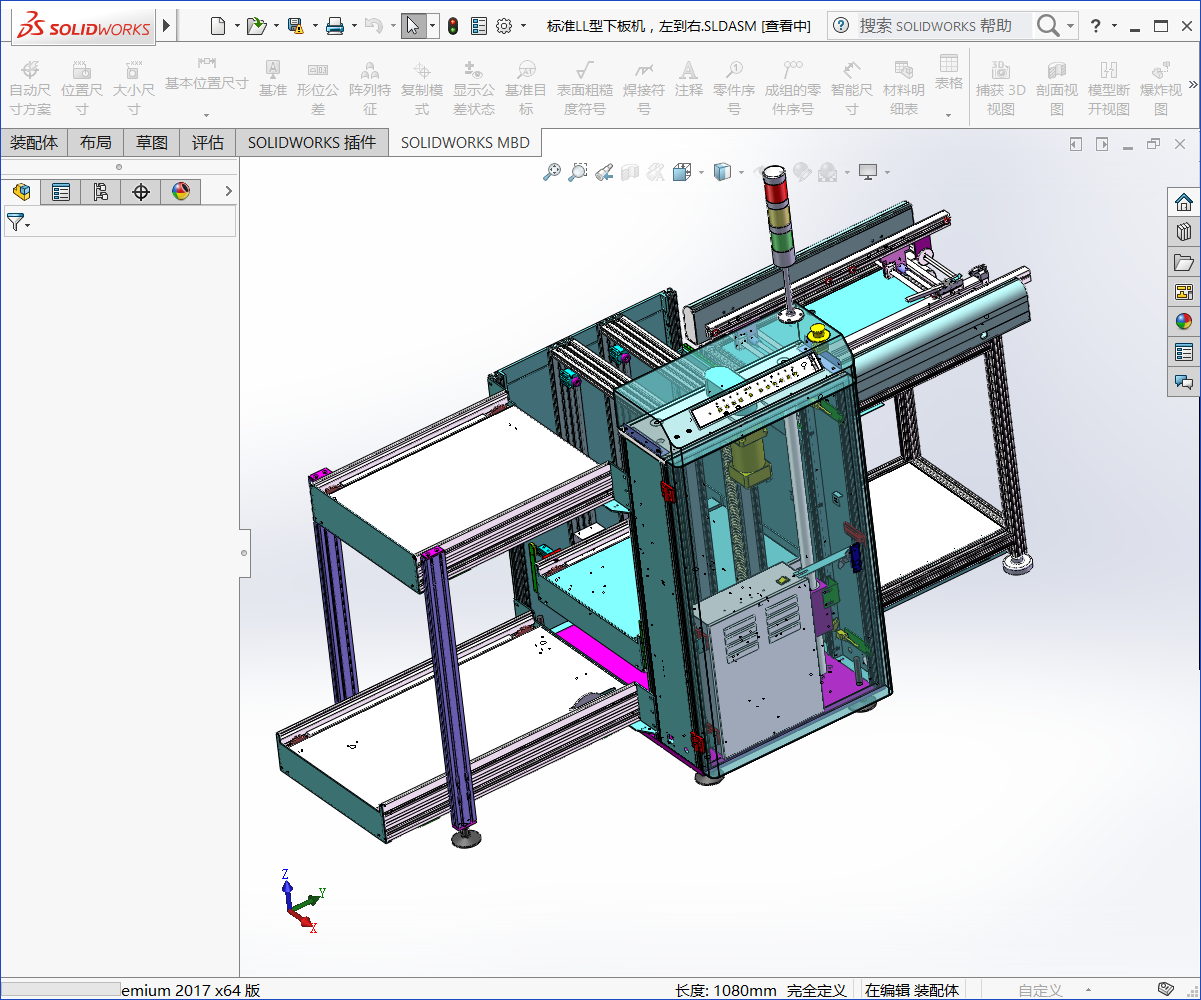The height and width of the screenshot is (1000, 1201).
Task: Click the 自动尺寸方案 button
Action: [x=30, y=87]
